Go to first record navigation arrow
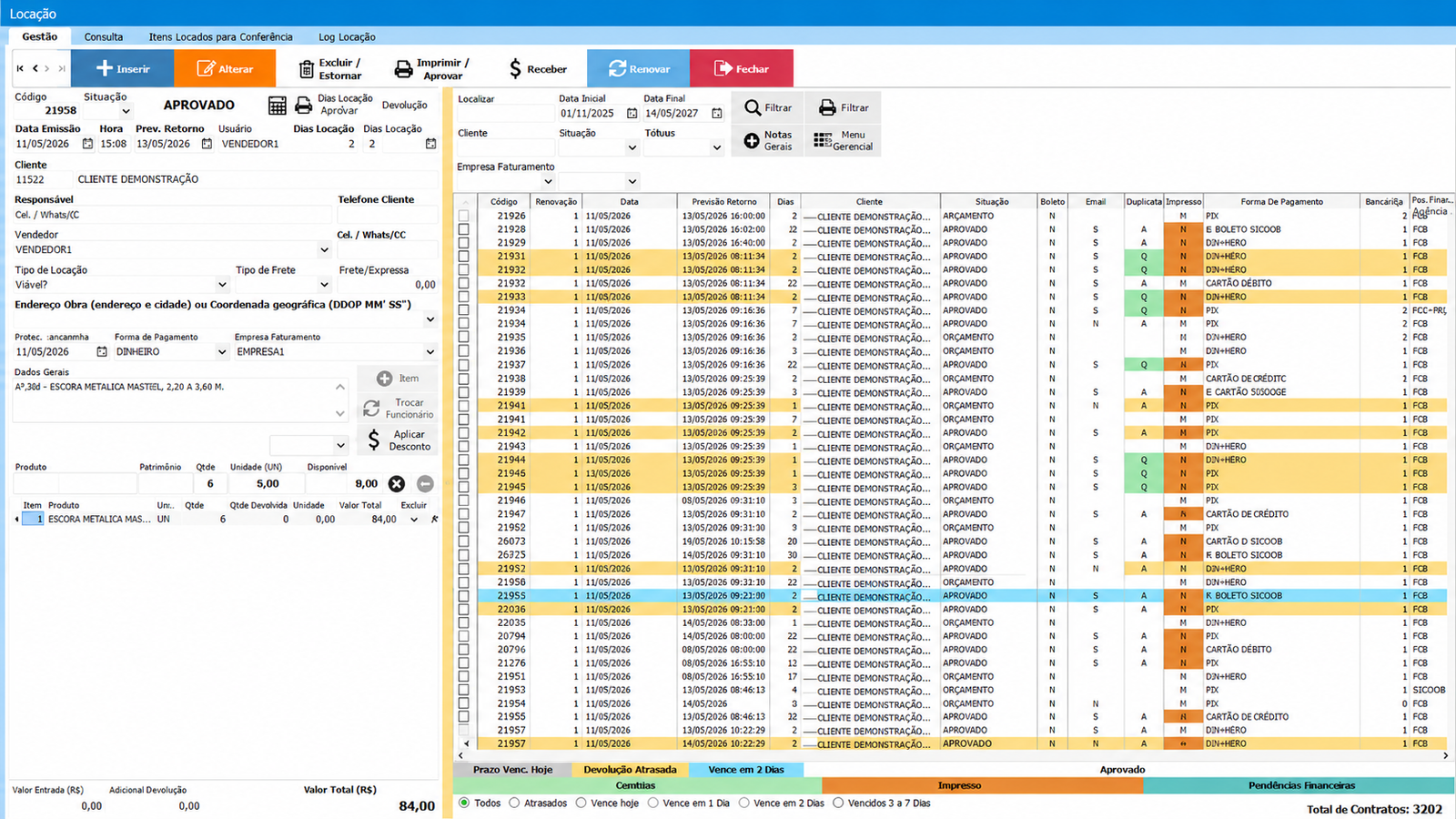The height and width of the screenshot is (819, 1456). [20, 68]
